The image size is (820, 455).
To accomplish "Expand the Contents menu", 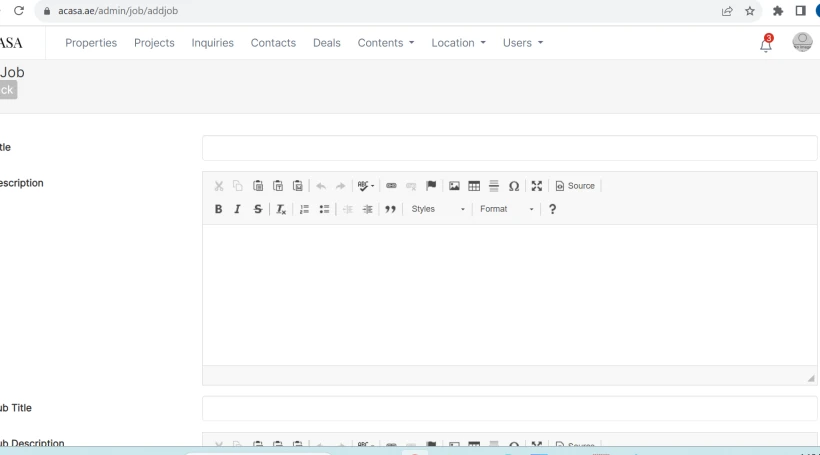I will click(386, 43).
